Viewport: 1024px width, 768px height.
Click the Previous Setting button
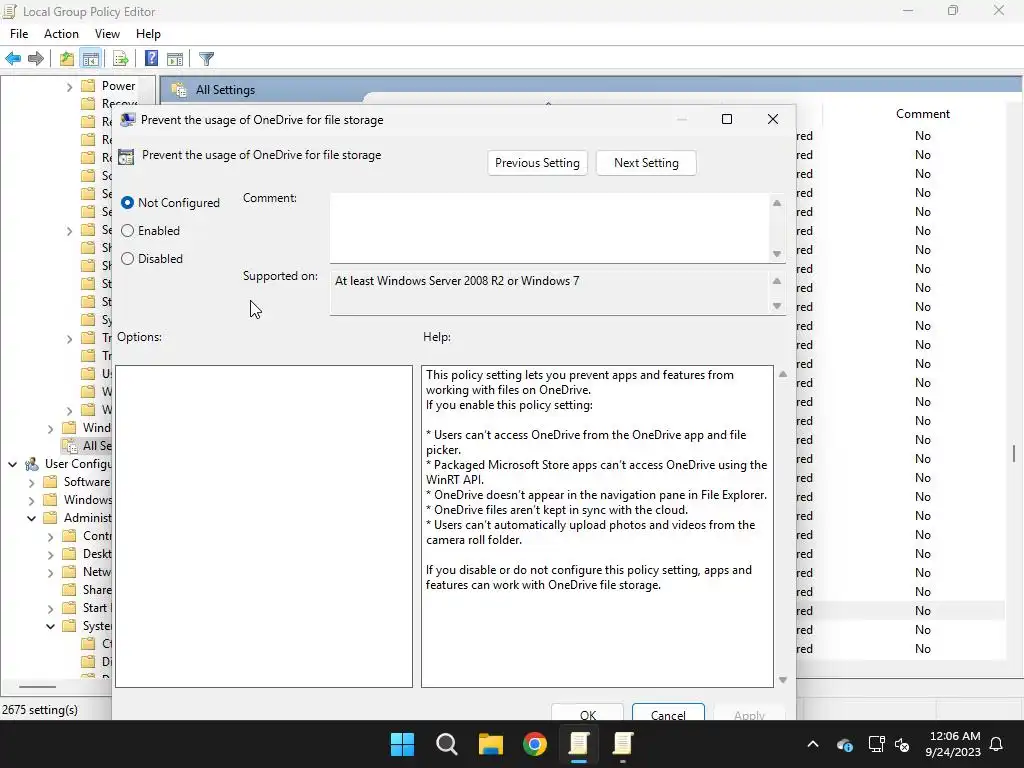pos(537,163)
